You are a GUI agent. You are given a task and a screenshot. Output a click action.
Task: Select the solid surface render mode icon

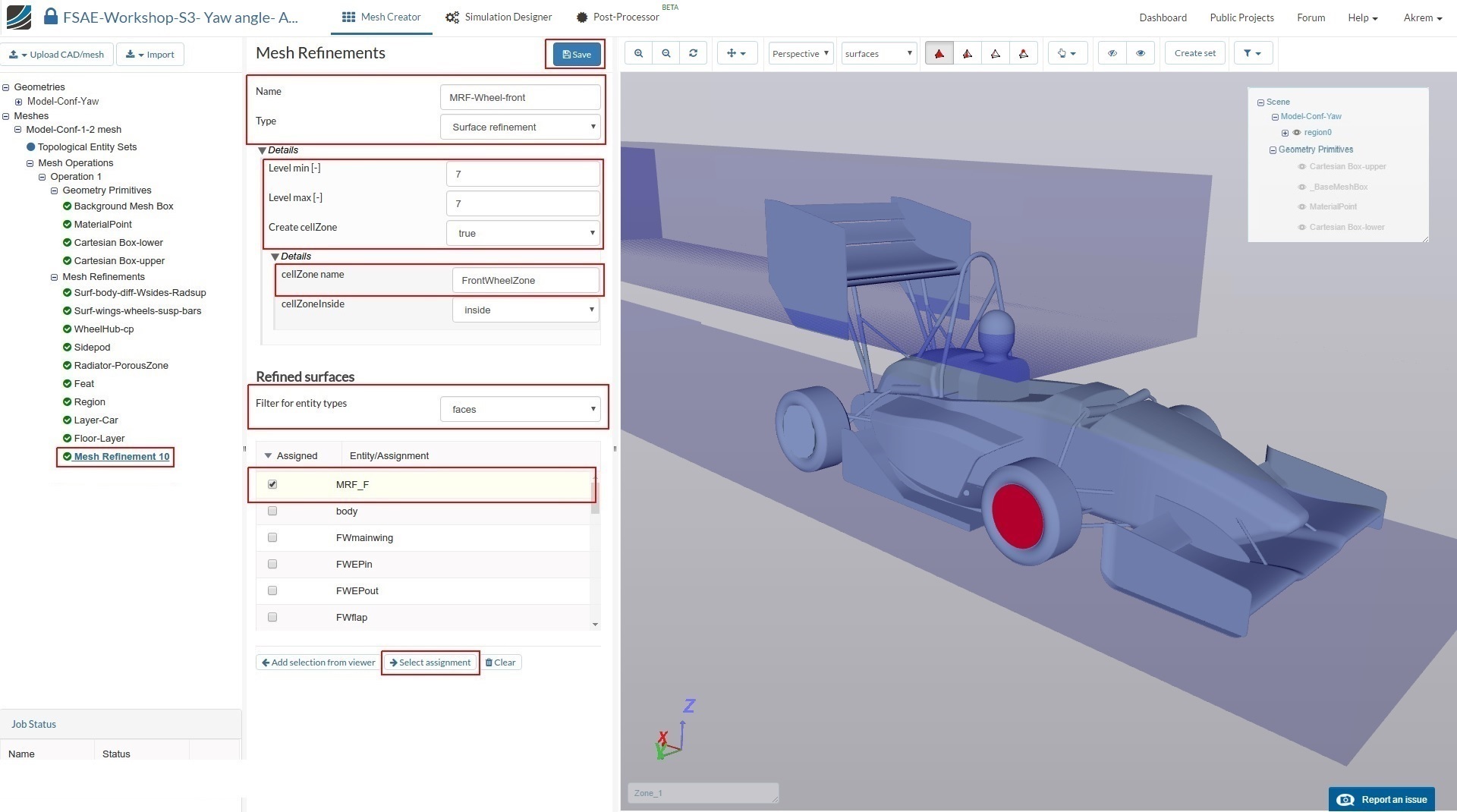pyautogui.click(x=939, y=53)
